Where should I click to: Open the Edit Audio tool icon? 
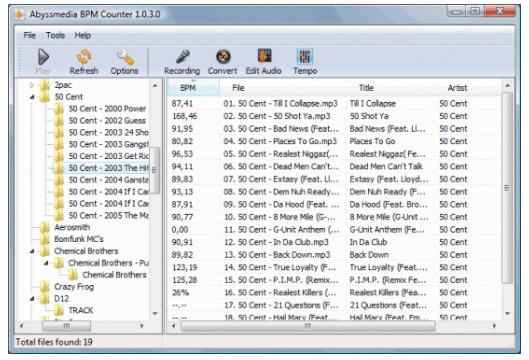tap(264, 56)
